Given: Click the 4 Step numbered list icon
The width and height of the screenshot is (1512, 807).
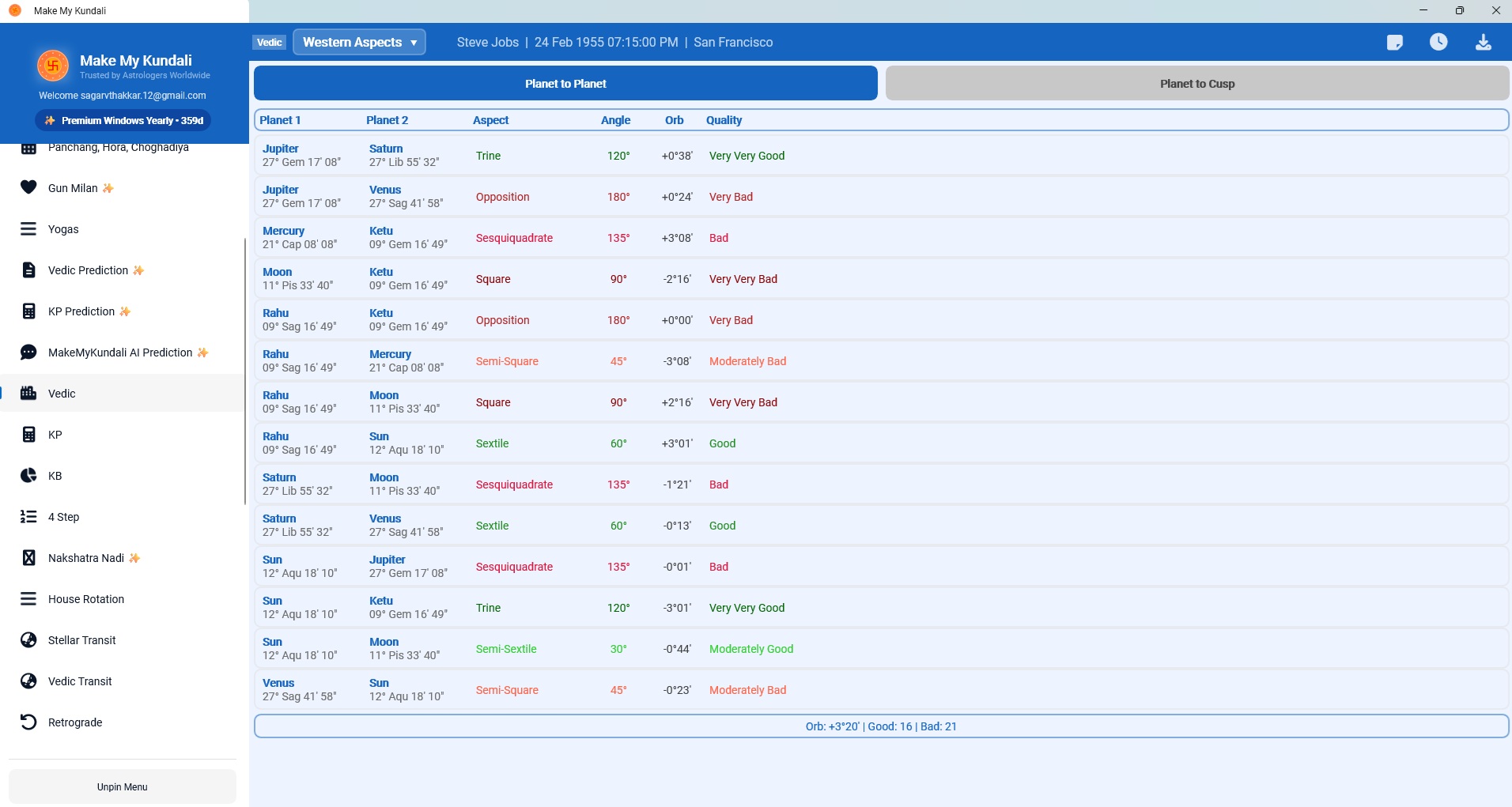Looking at the screenshot, I should click(x=28, y=517).
